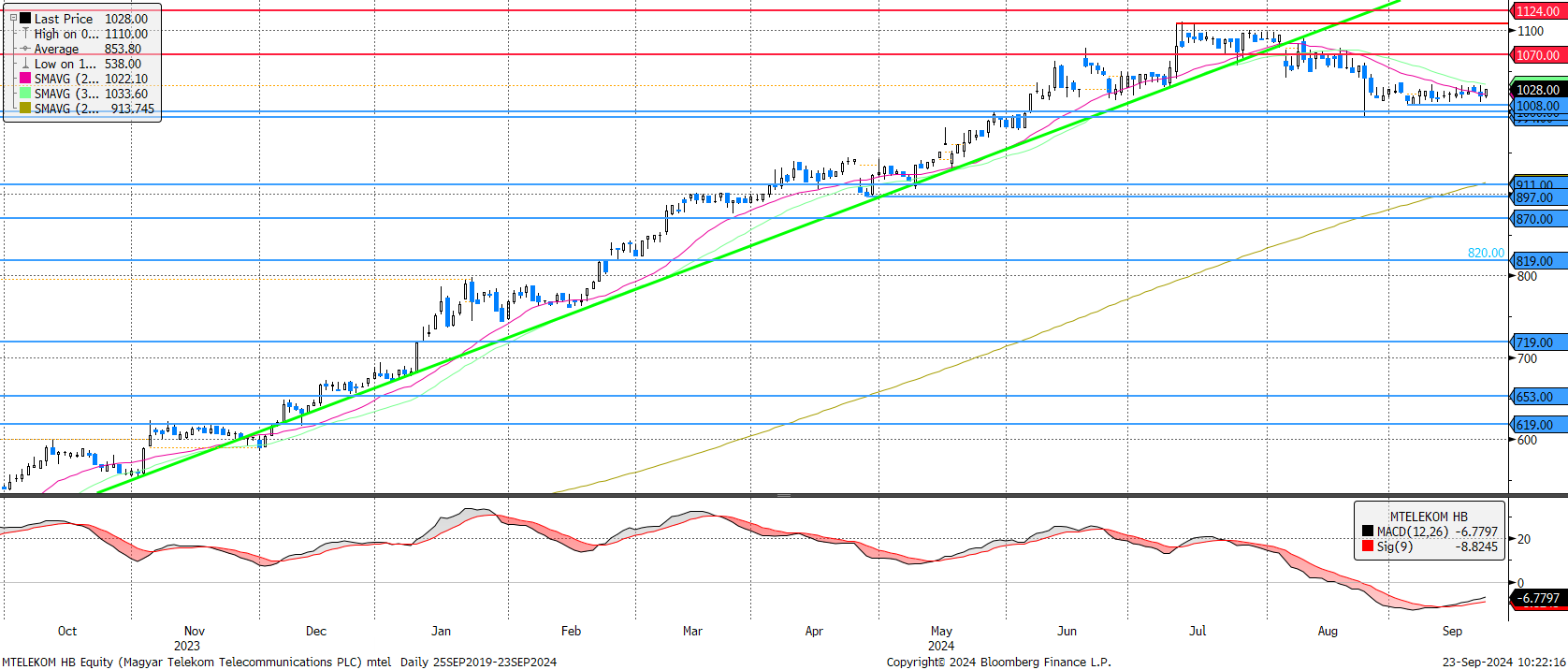The image size is (1568, 670).
Task: Click the Nov label on the time axis
Action: [x=194, y=631]
